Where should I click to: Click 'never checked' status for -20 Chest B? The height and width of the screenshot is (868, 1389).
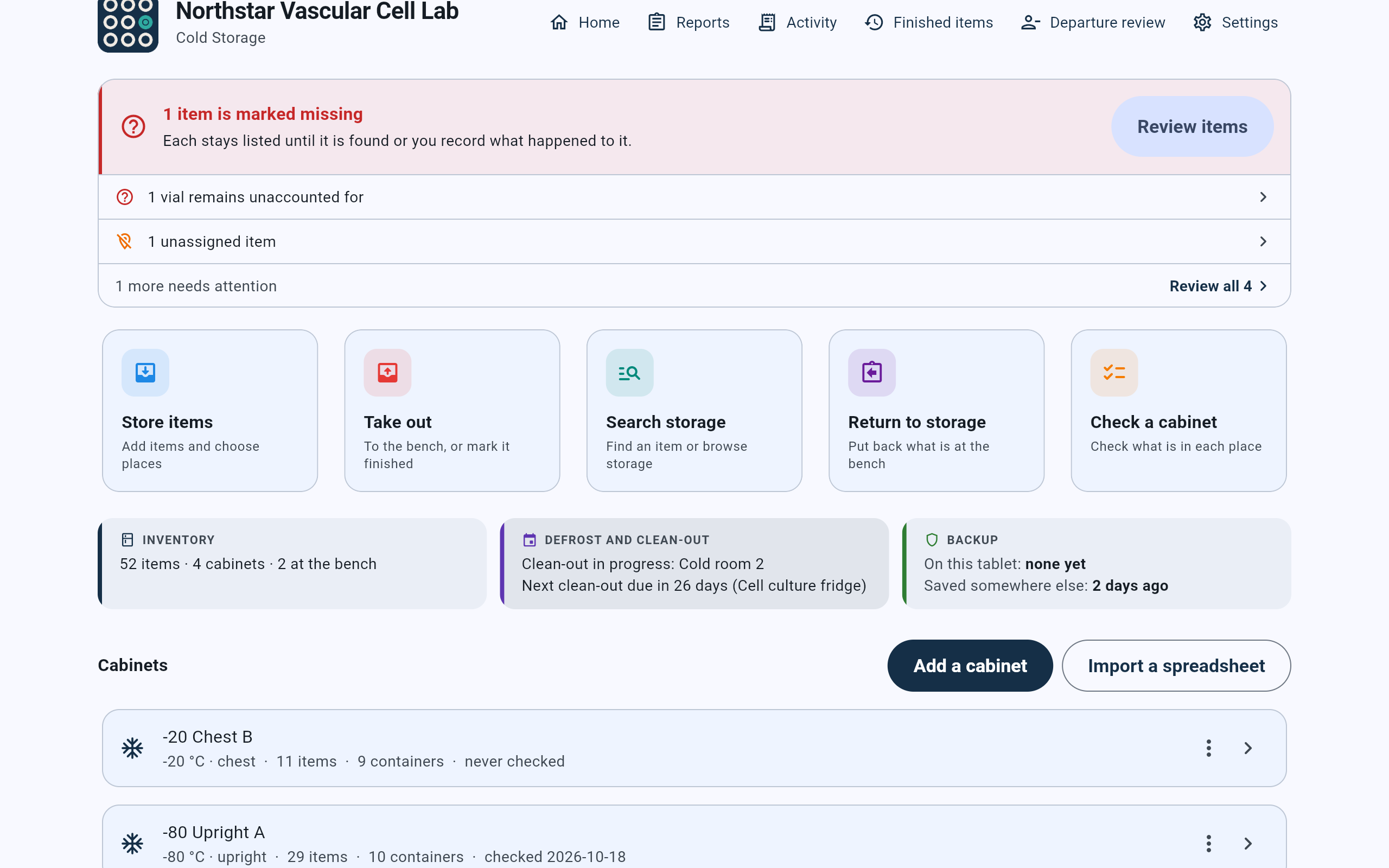(x=514, y=761)
